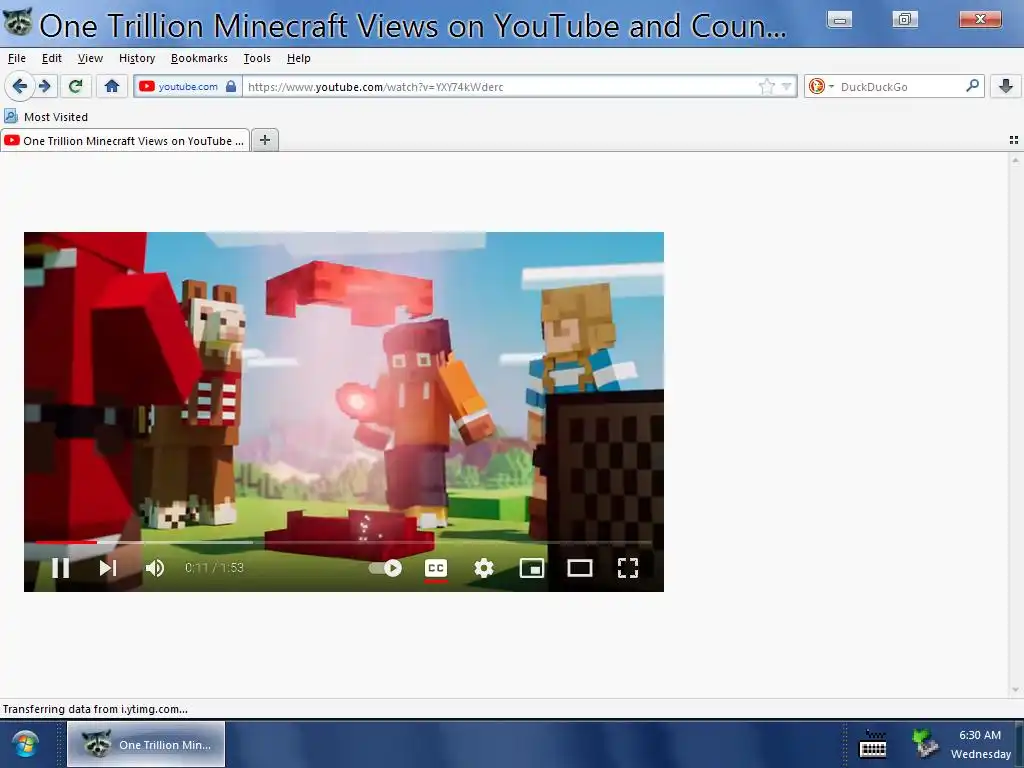Open a new tab with plus button
The image size is (1024, 768).
point(265,140)
